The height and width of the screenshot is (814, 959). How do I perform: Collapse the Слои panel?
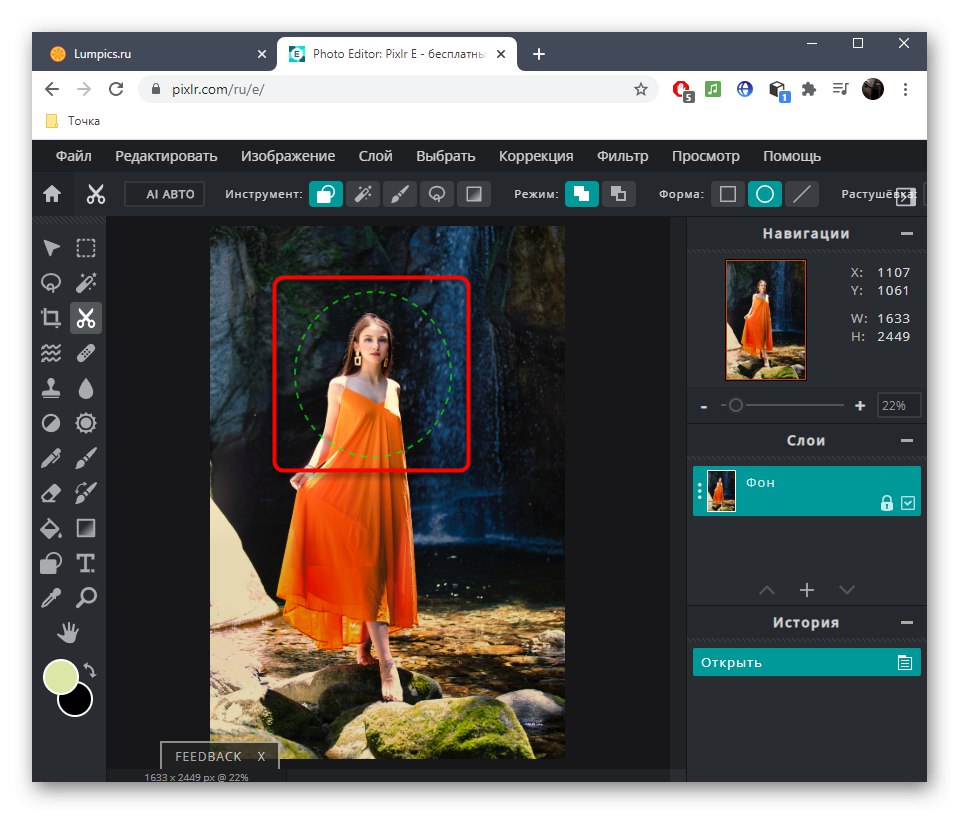(906, 441)
